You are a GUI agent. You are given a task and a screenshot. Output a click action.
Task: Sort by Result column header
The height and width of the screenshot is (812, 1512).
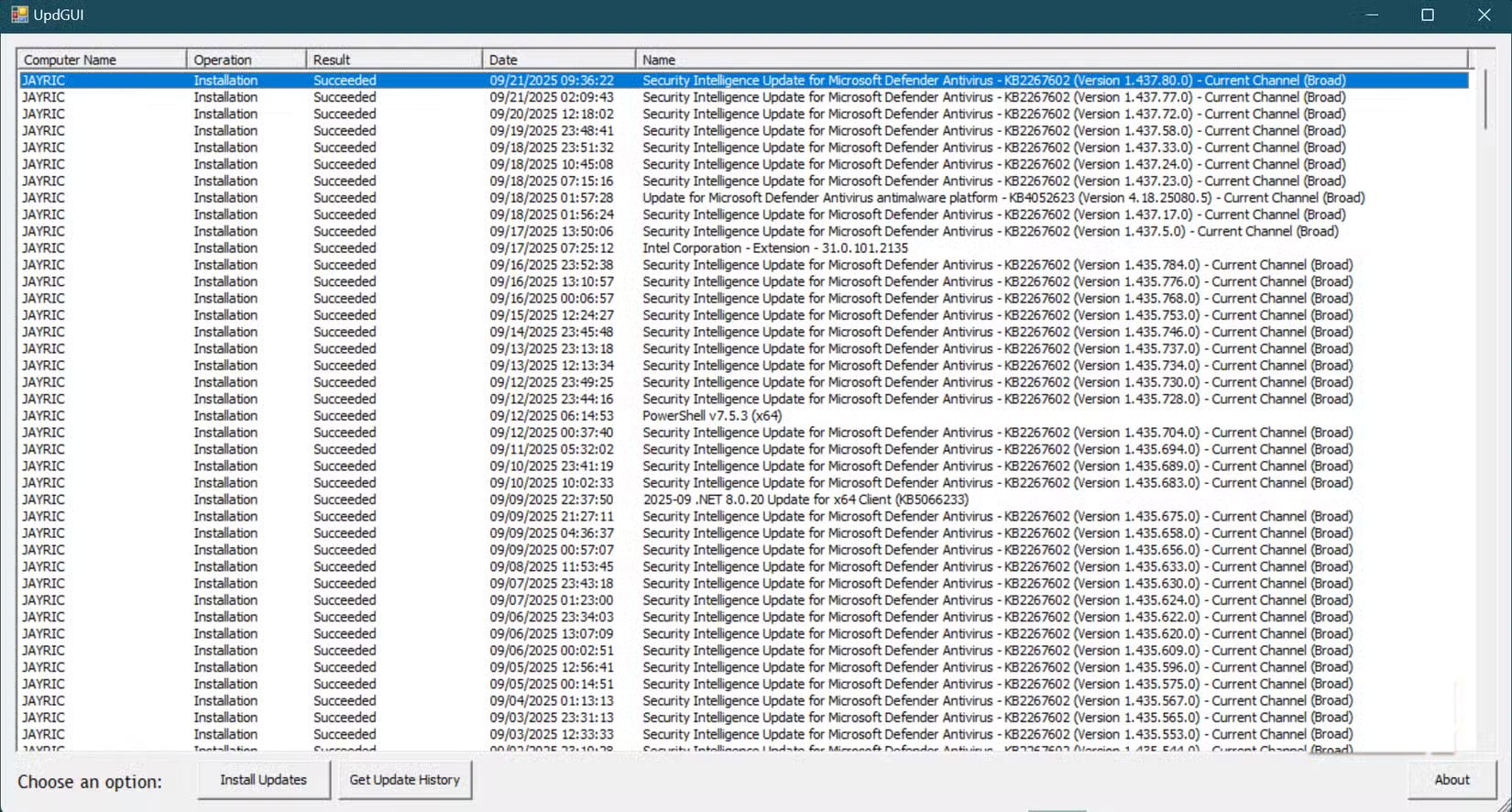click(x=394, y=60)
